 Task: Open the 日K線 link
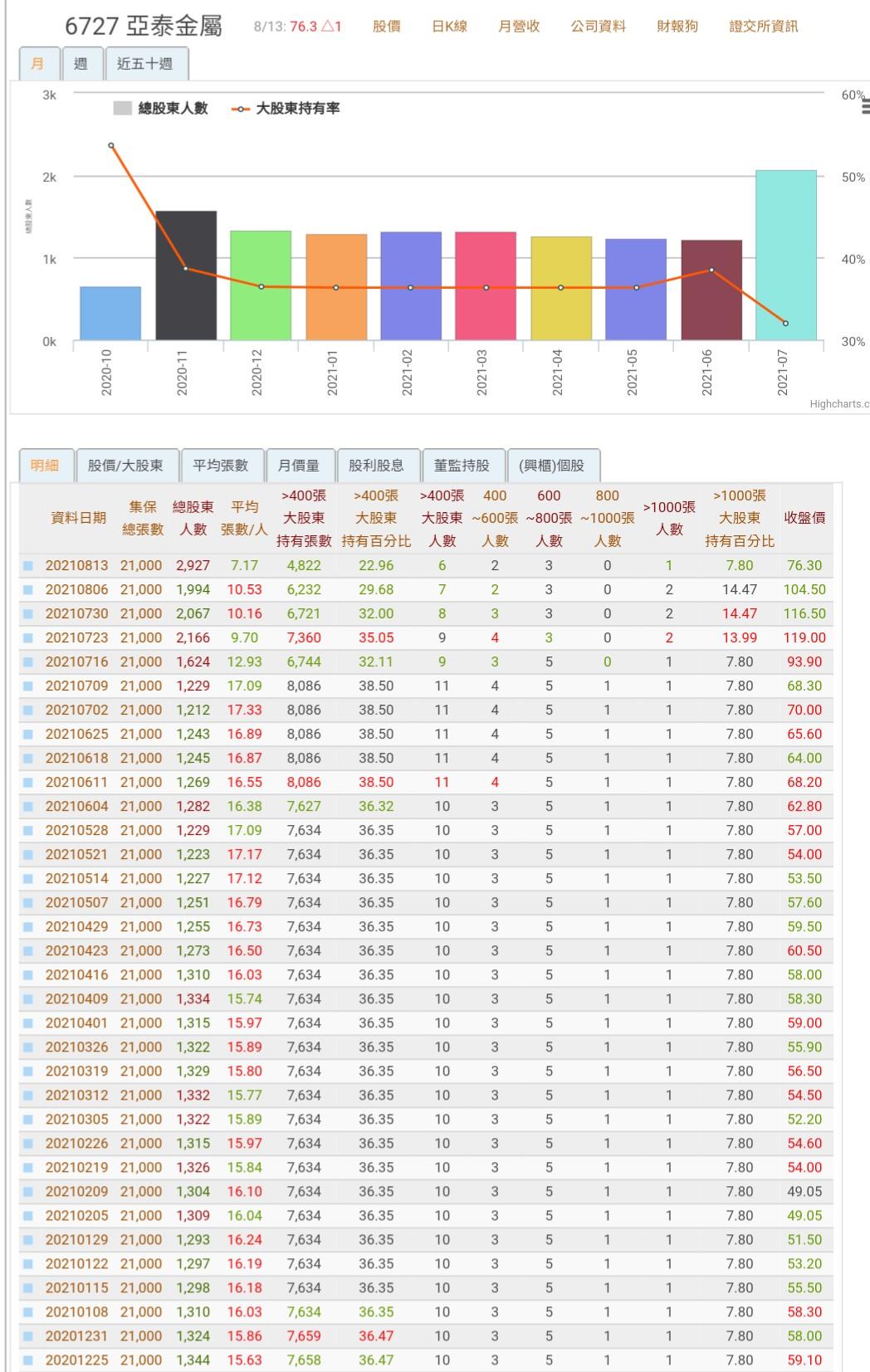(449, 27)
